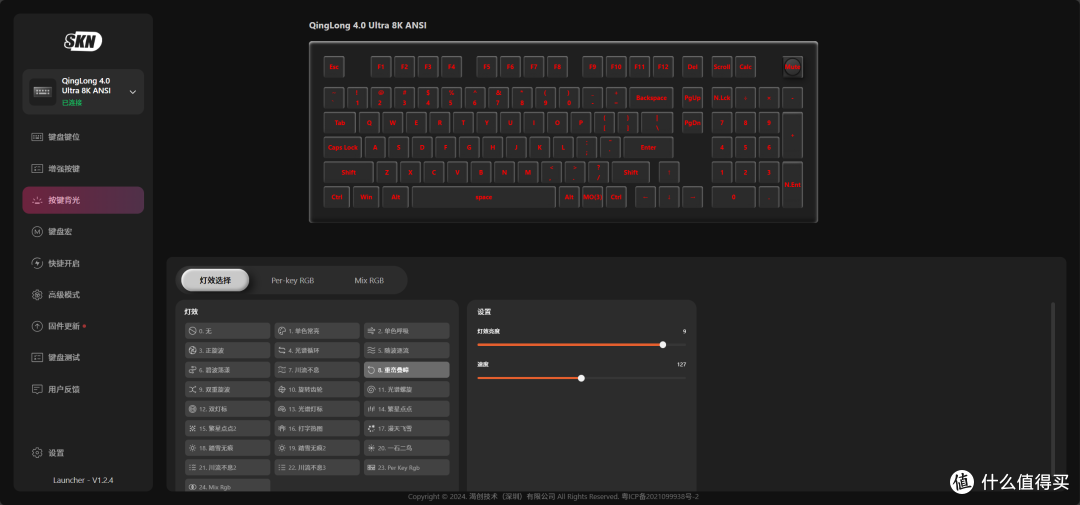
Task: Click the N.Lck key on keyboard preview
Action: [722, 98]
